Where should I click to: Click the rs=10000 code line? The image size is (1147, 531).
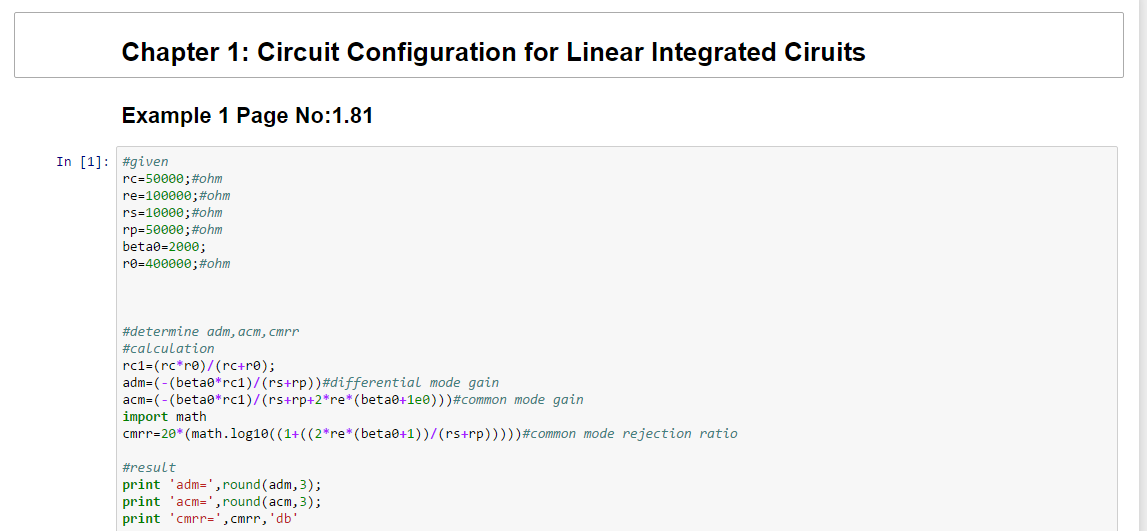click(172, 213)
